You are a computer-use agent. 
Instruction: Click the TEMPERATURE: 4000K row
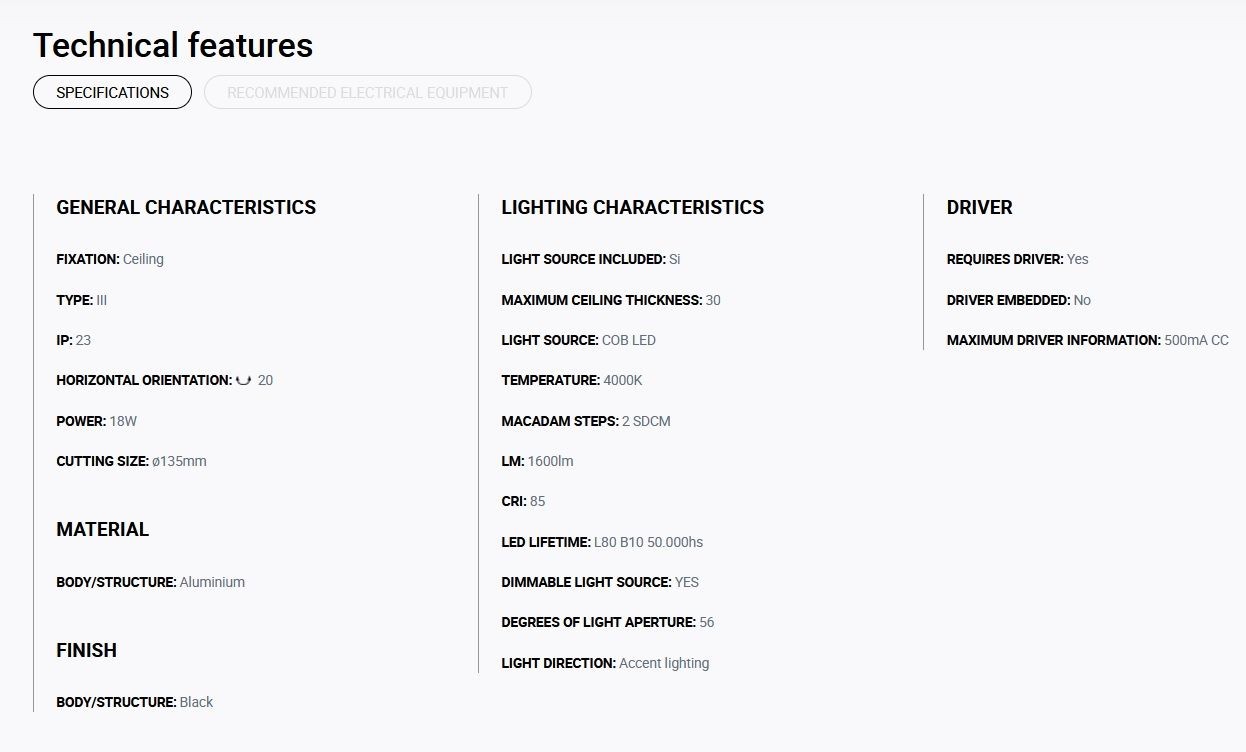(572, 380)
